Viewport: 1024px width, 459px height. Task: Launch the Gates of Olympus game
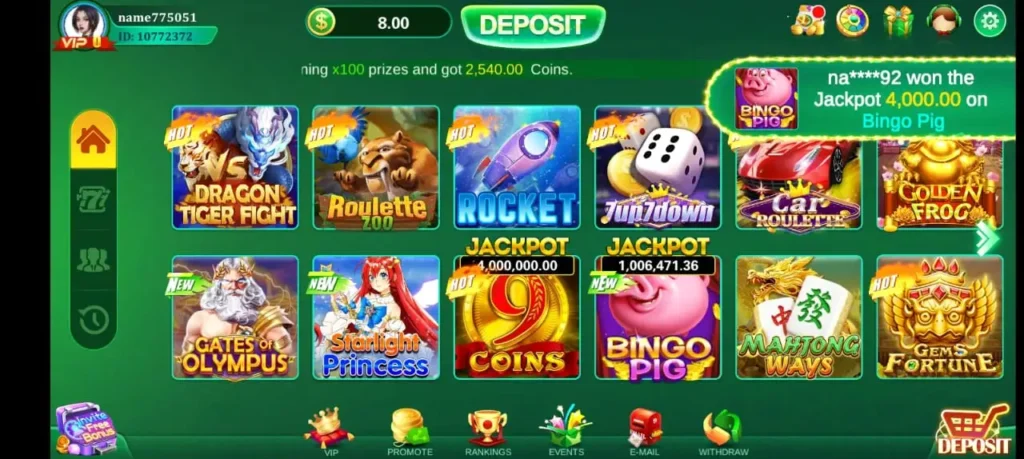click(235, 317)
